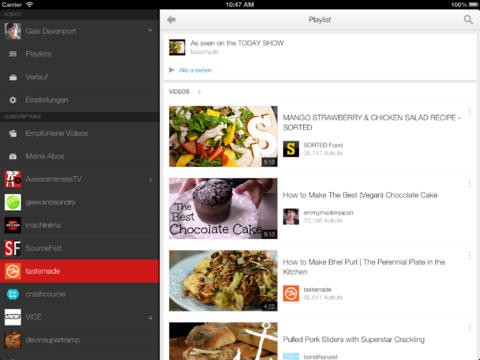480x360 pixels.
Task: Open more options for Pulled Pork Sliders
Action: [x=469, y=328]
